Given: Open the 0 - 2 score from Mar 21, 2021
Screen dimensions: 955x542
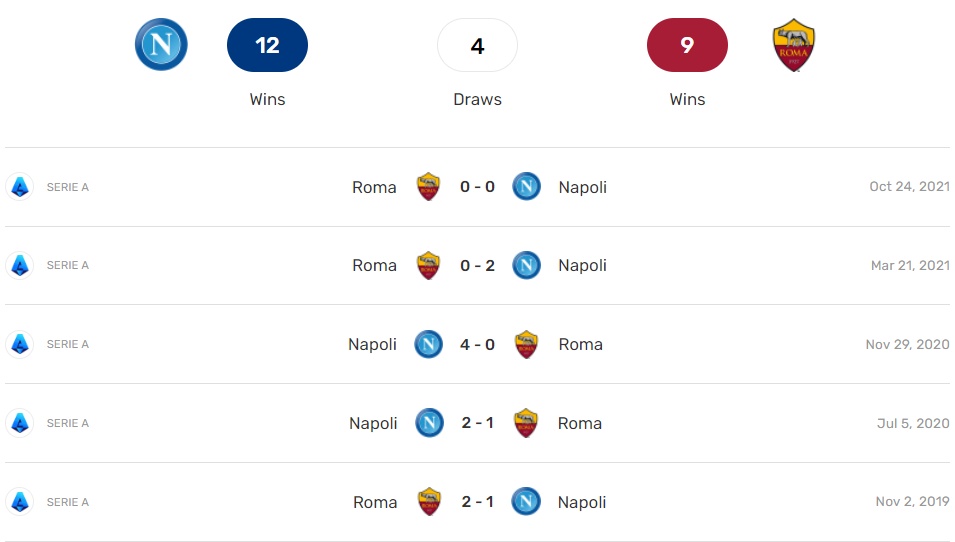Looking at the screenshot, I should pos(477,265).
